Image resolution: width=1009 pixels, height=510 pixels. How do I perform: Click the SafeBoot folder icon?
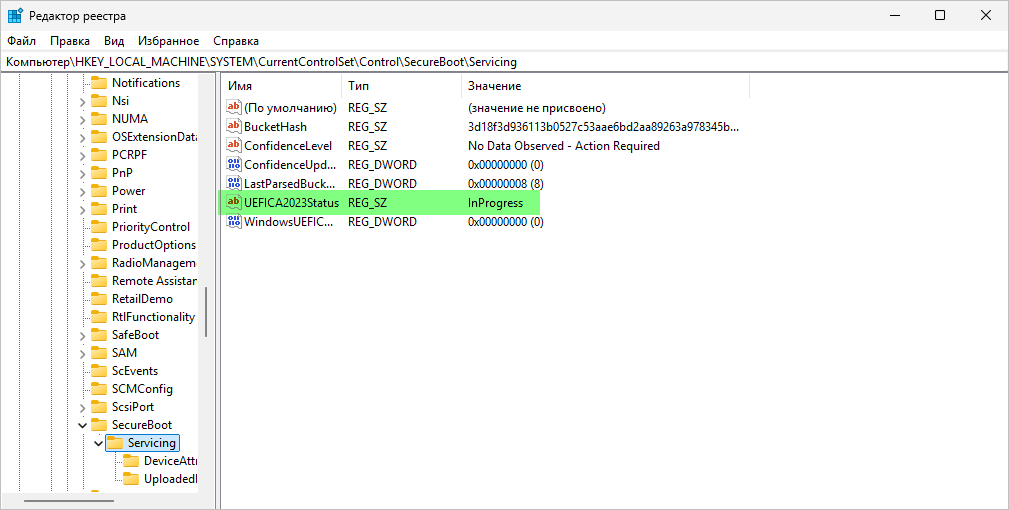(x=99, y=335)
